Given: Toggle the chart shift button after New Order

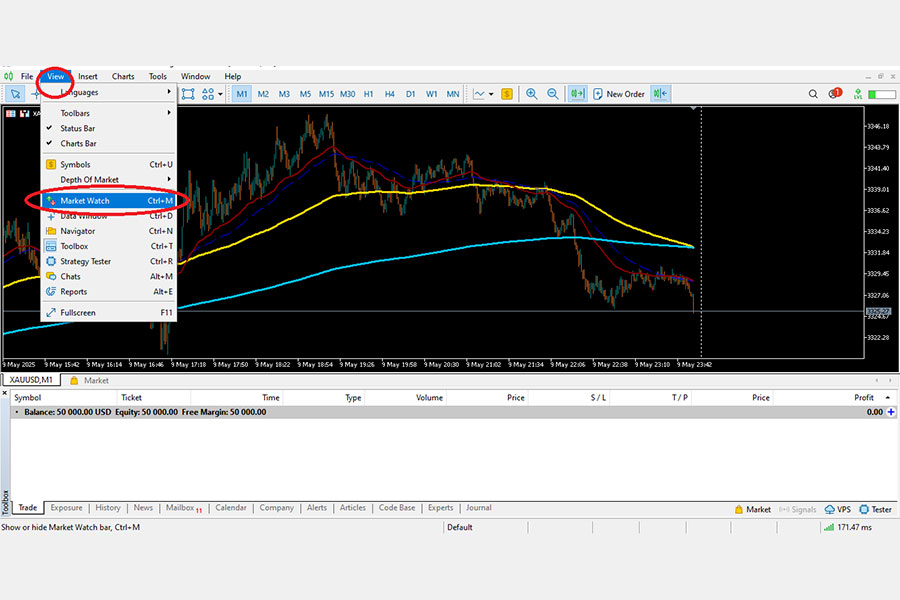Looking at the screenshot, I should [x=660, y=94].
